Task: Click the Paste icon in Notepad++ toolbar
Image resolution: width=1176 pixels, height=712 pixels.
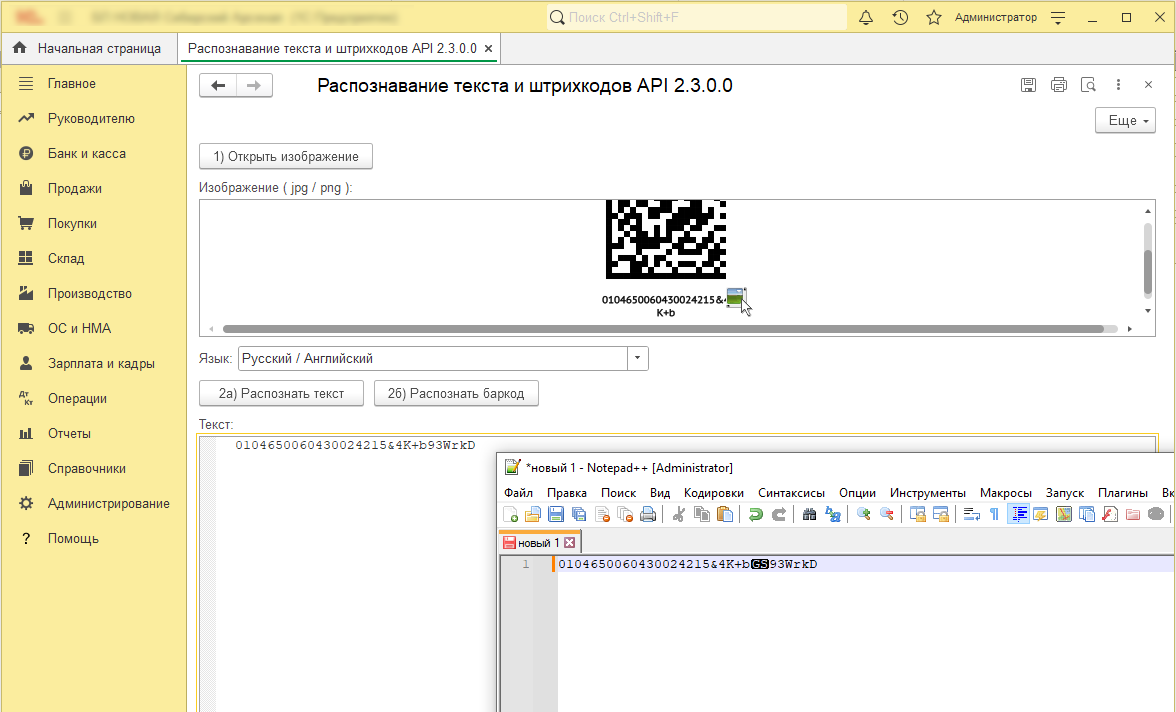Action: tap(725, 514)
